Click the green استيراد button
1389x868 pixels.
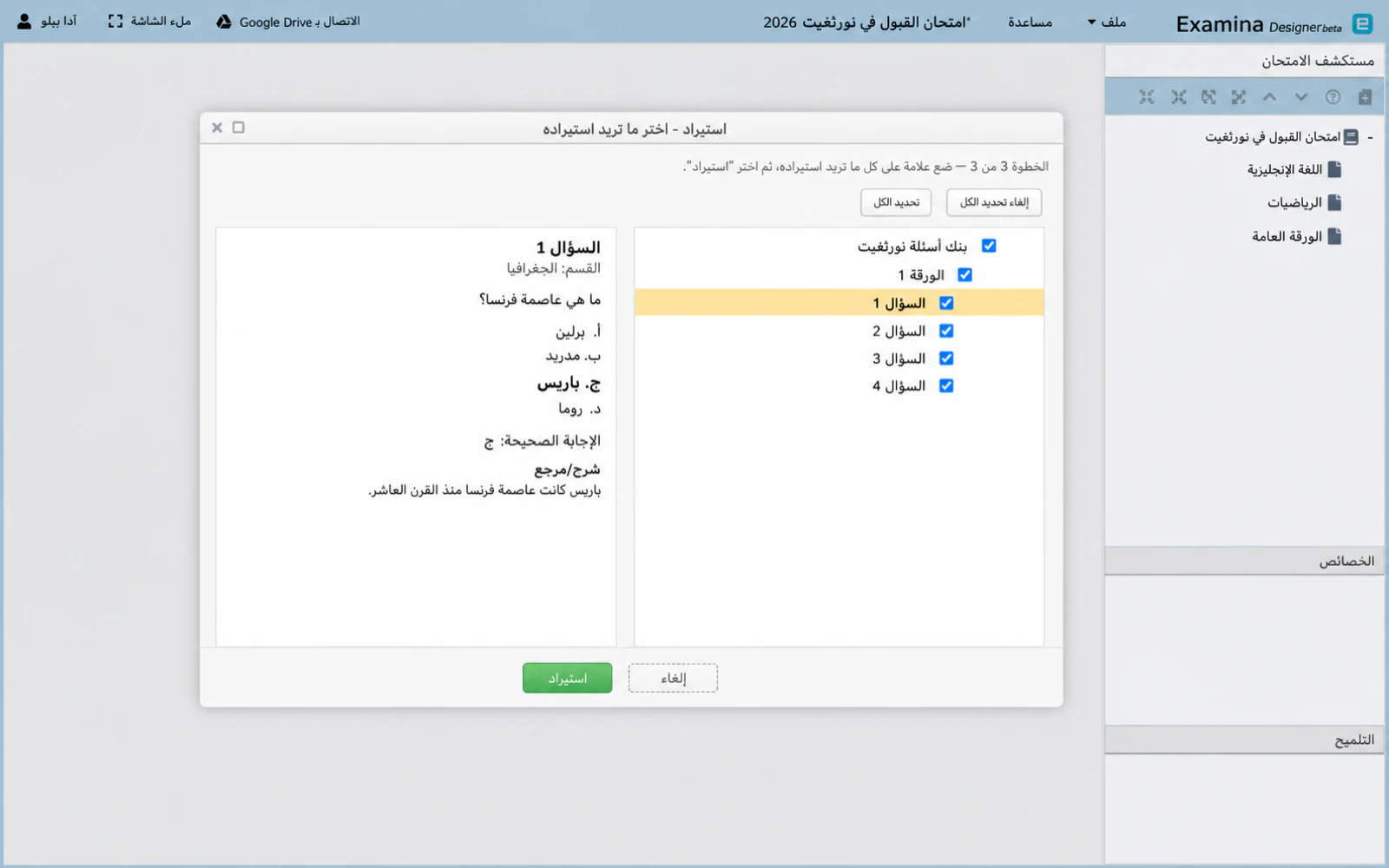[567, 678]
